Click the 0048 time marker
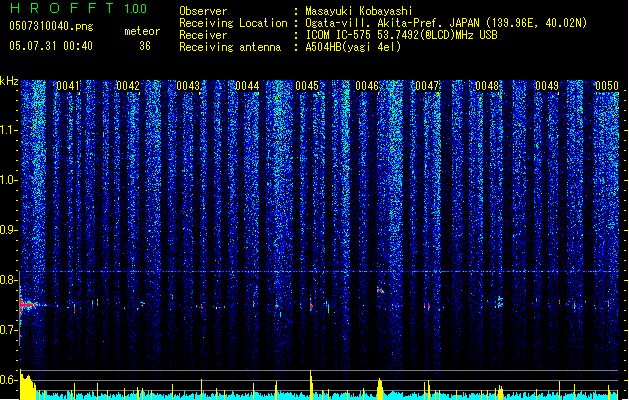Viewport: 629px width, 400px height. [487, 86]
